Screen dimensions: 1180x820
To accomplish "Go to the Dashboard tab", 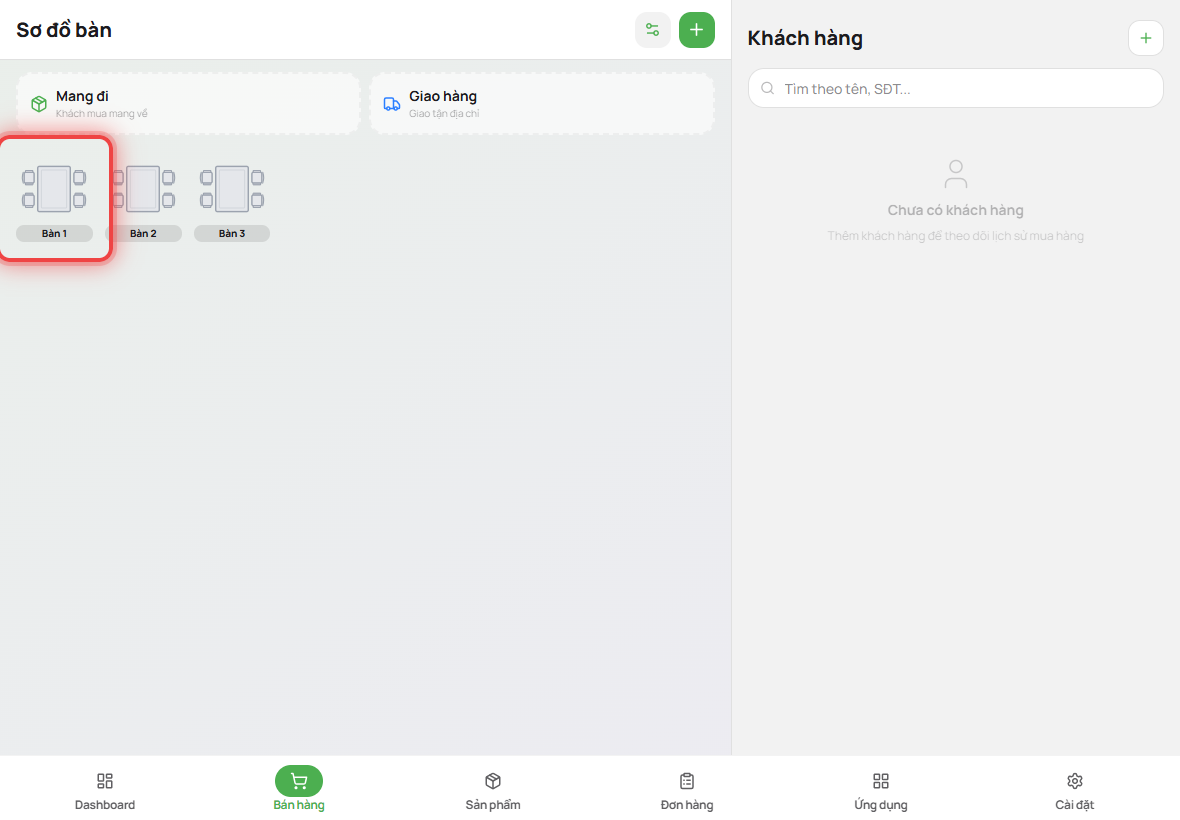I will (105, 791).
